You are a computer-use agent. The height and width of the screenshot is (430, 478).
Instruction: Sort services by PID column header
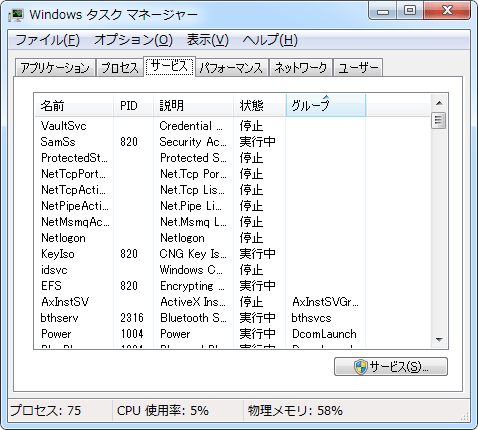[x=133, y=106]
